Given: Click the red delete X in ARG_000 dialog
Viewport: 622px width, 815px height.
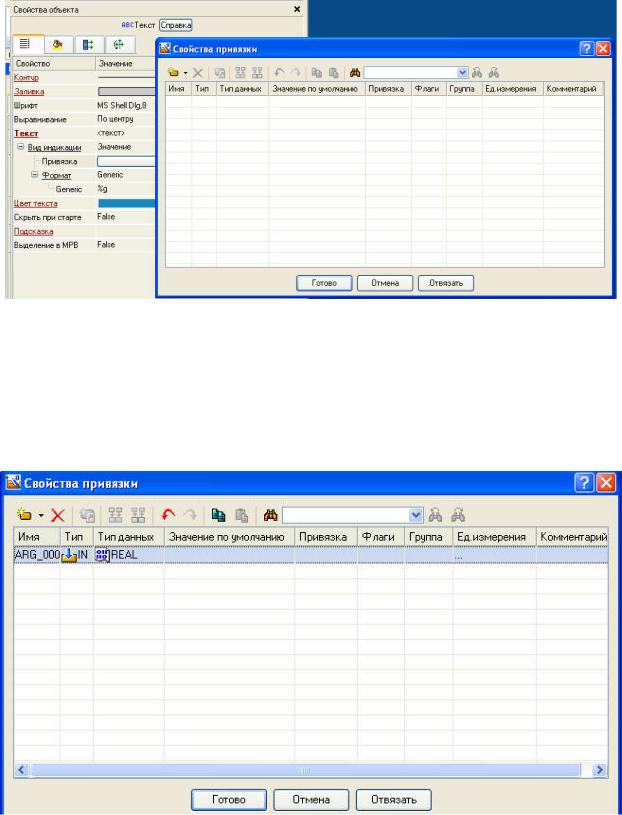Looking at the screenshot, I should click(57, 516).
